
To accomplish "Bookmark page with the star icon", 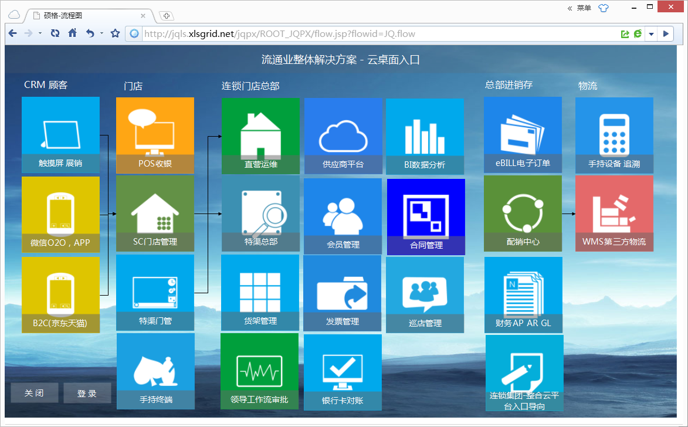I will pyautogui.click(x=115, y=34).
